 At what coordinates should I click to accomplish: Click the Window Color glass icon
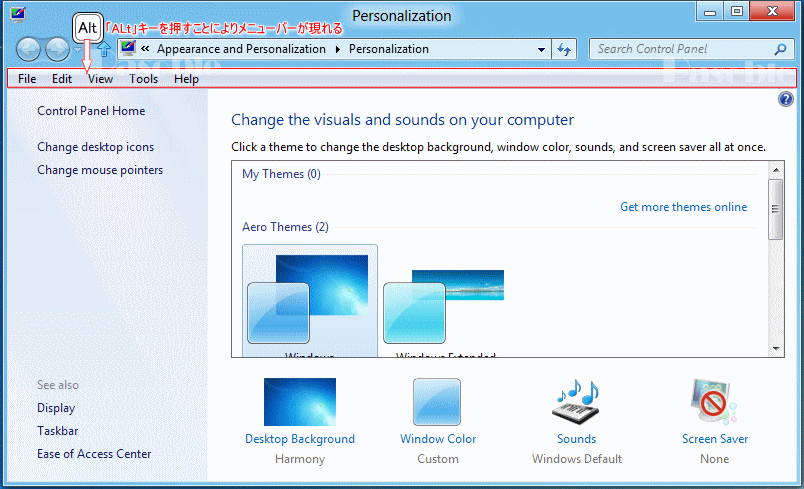[x=437, y=402]
